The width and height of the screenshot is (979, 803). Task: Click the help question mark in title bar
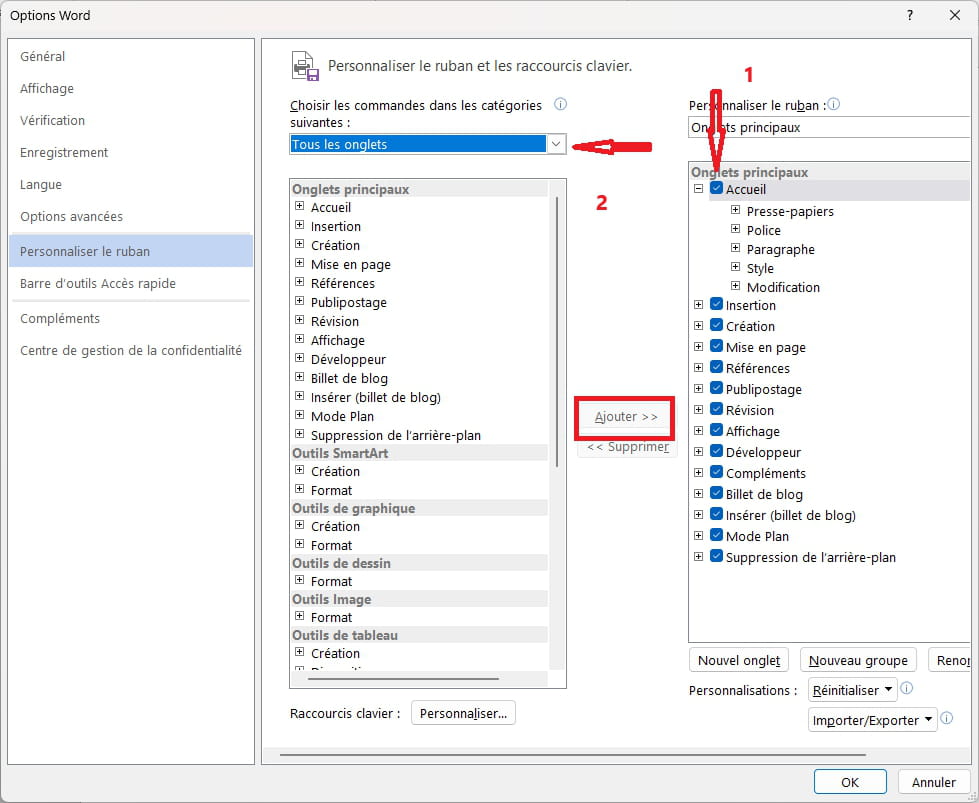pyautogui.click(x=910, y=15)
